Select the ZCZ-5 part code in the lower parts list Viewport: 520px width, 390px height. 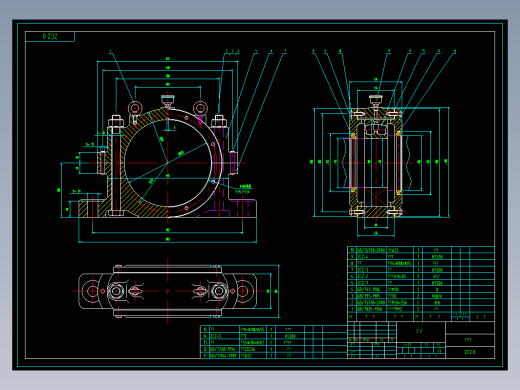216,336
